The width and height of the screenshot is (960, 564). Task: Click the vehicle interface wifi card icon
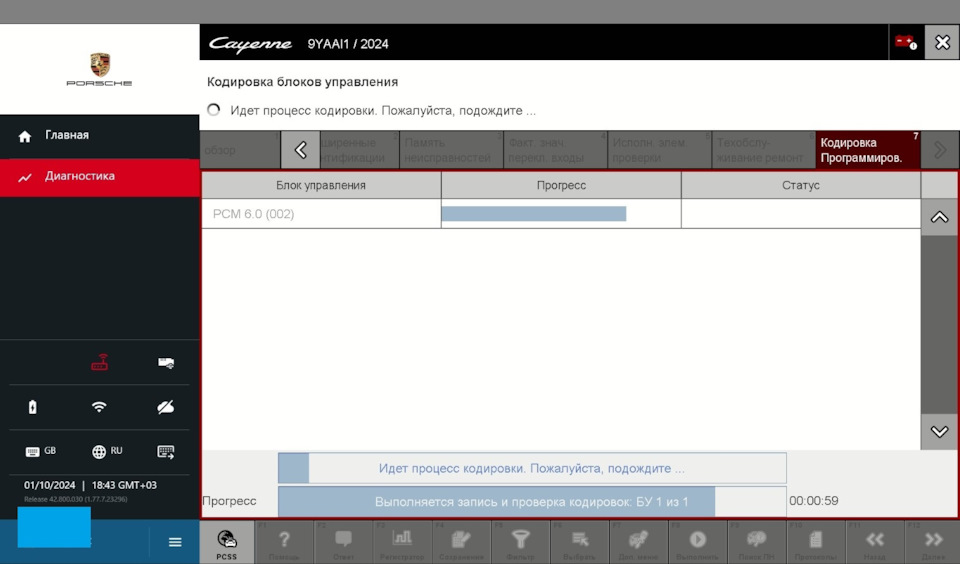(x=166, y=363)
